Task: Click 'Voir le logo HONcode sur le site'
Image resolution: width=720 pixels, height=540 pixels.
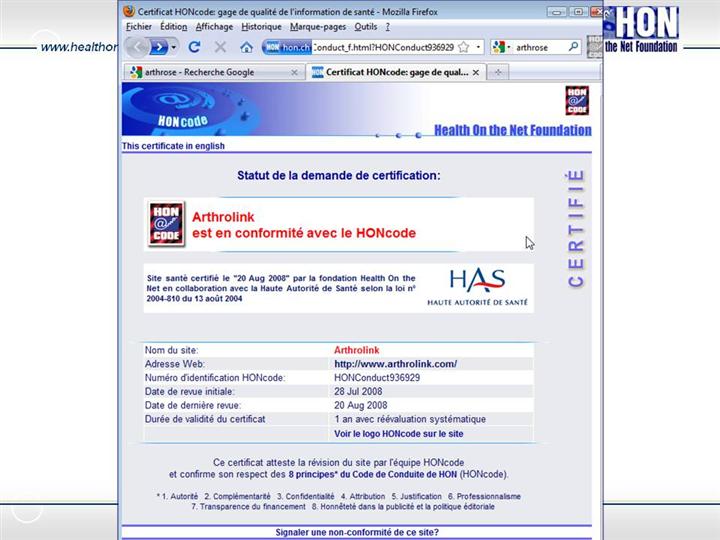Action: point(398,434)
